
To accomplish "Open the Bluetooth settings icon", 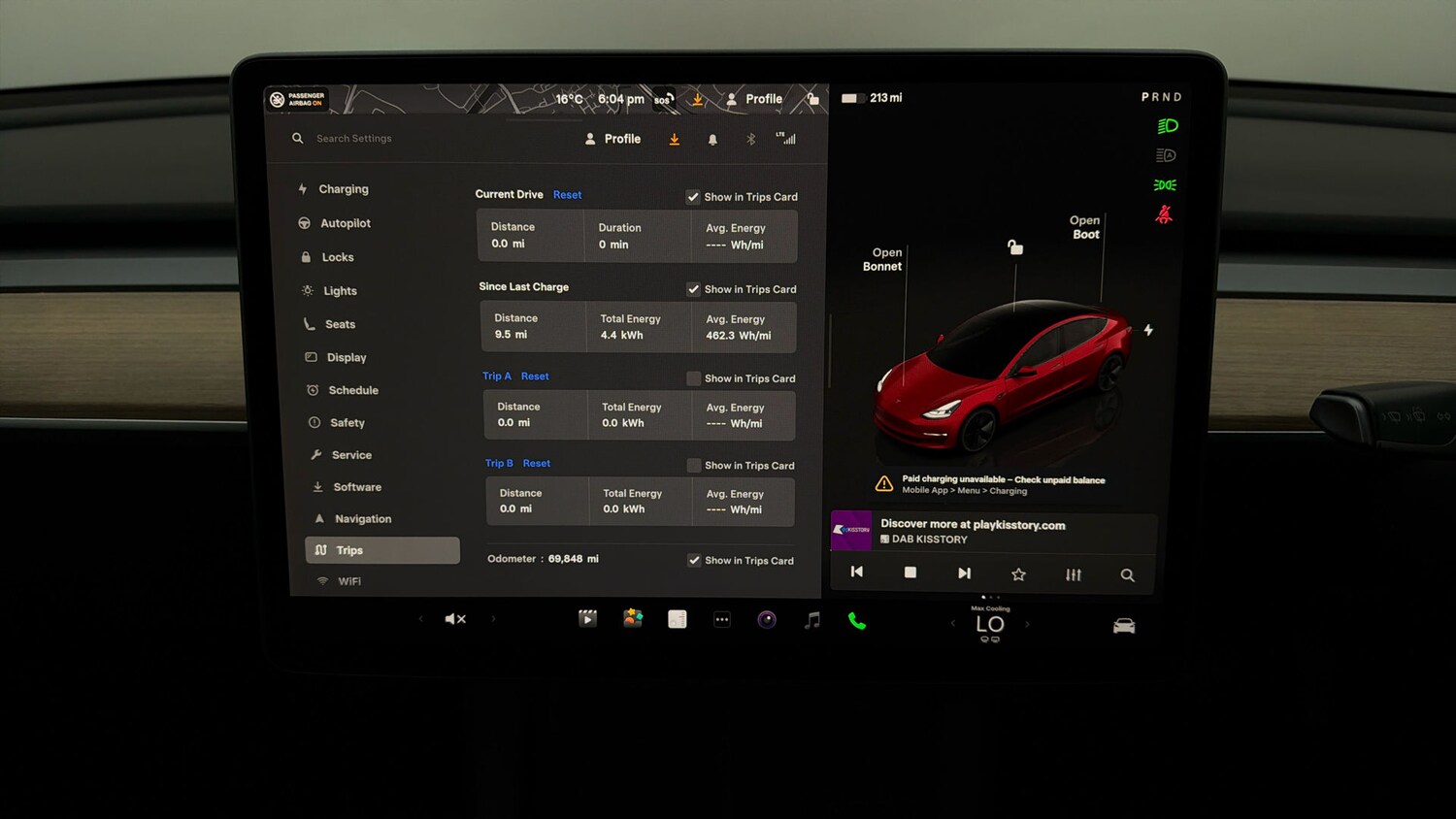I will 749,139.
